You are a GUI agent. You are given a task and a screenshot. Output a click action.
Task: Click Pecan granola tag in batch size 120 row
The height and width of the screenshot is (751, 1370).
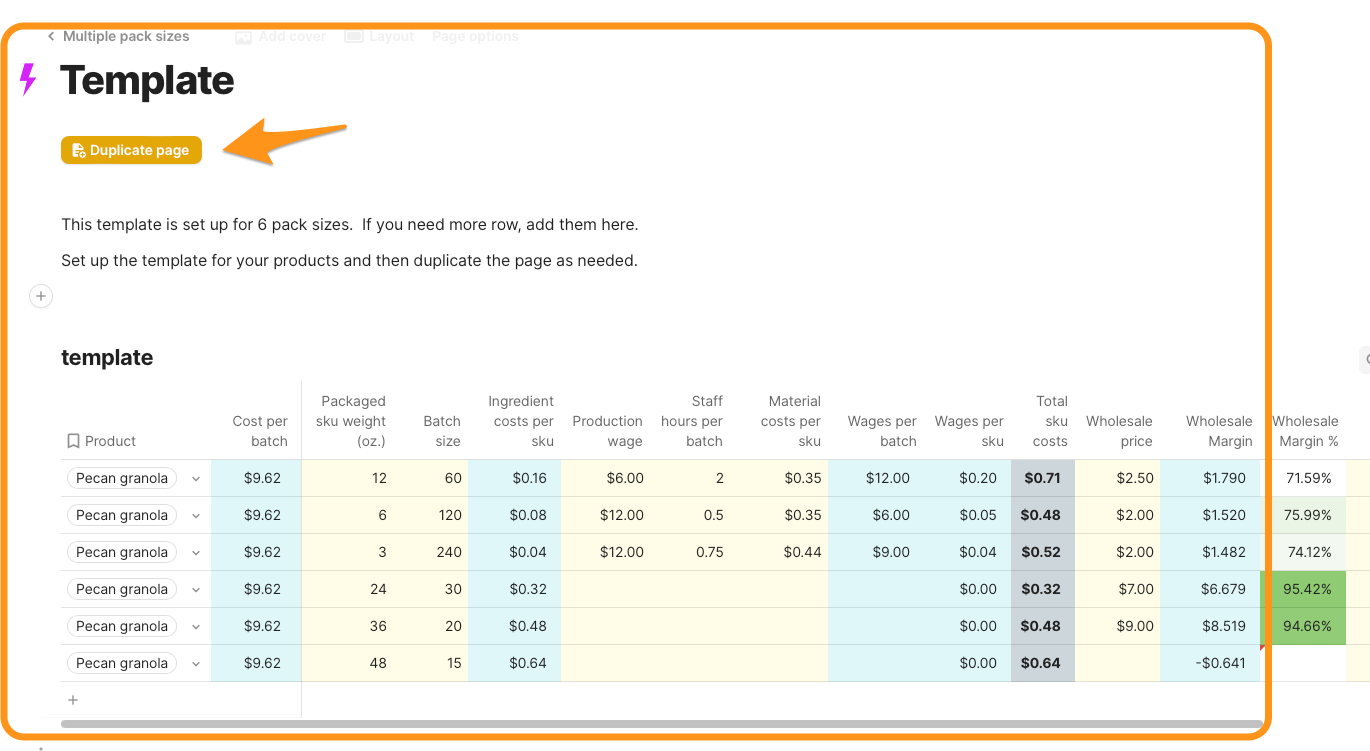click(122, 515)
